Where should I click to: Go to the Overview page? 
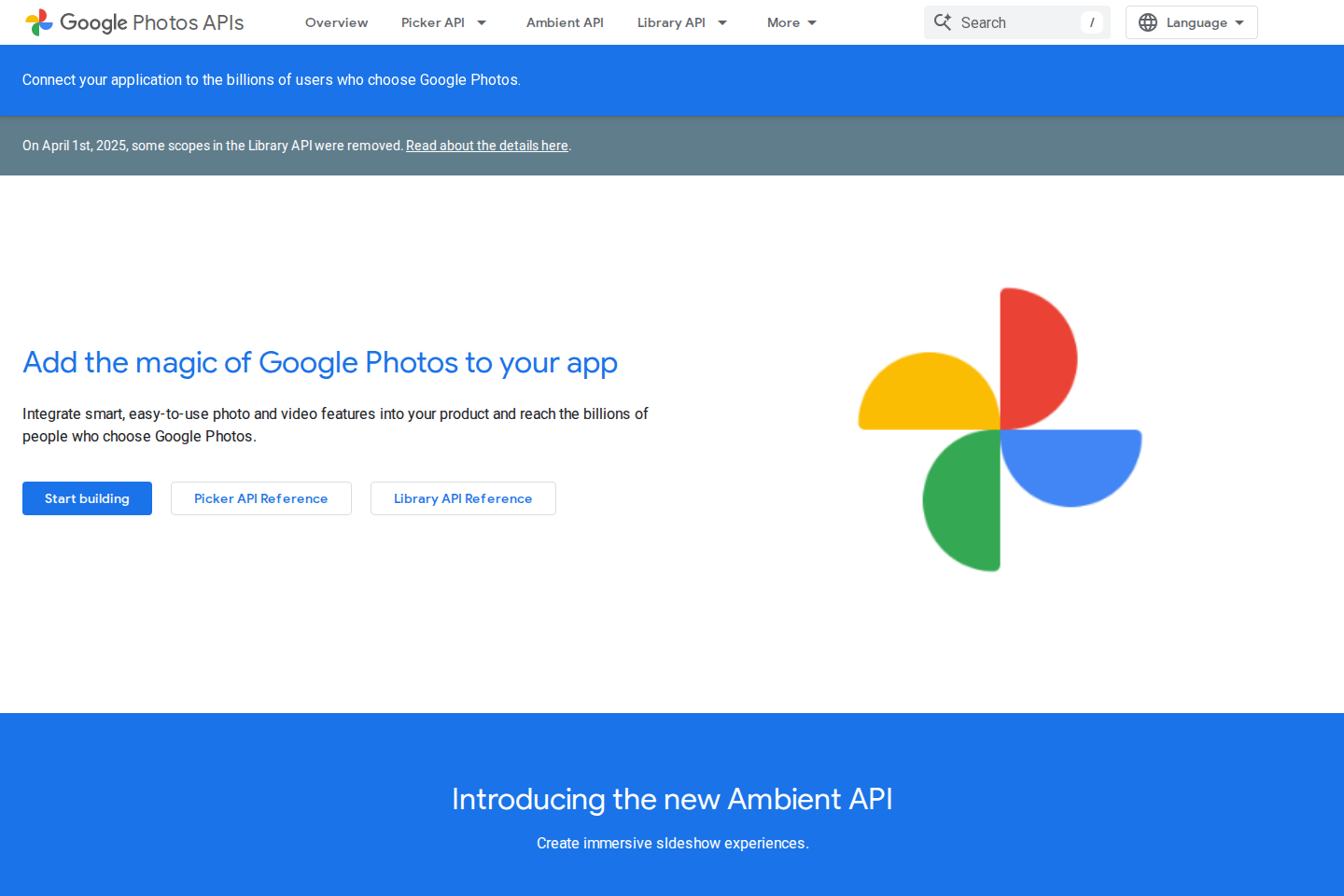point(336,22)
